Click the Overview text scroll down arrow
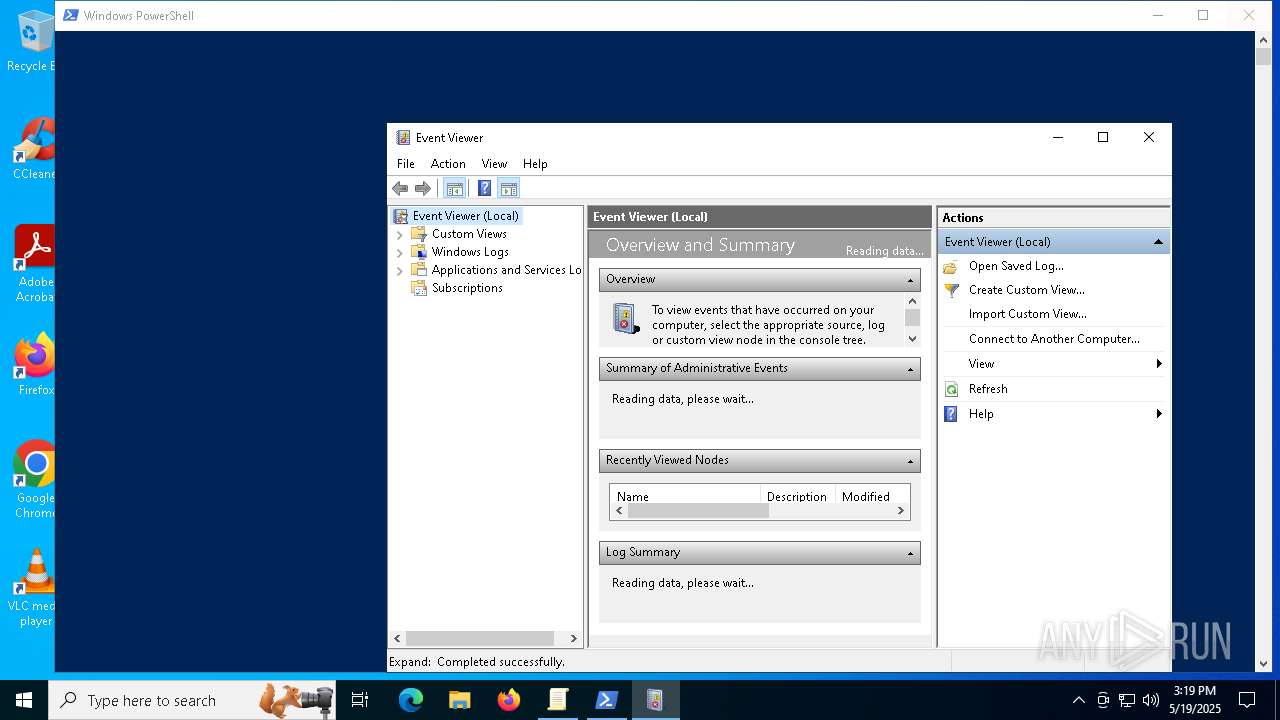The height and width of the screenshot is (720, 1280). (912, 339)
